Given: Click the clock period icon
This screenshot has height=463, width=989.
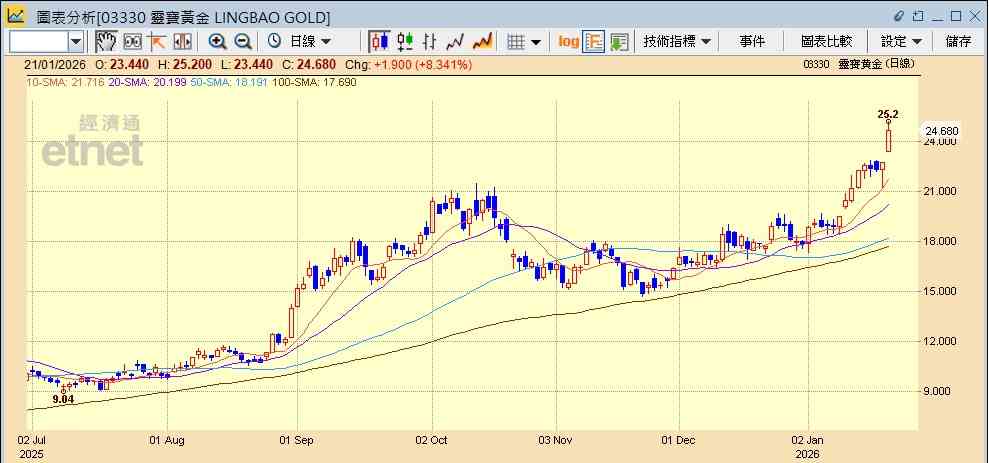Looking at the screenshot, I should [274, 42].
